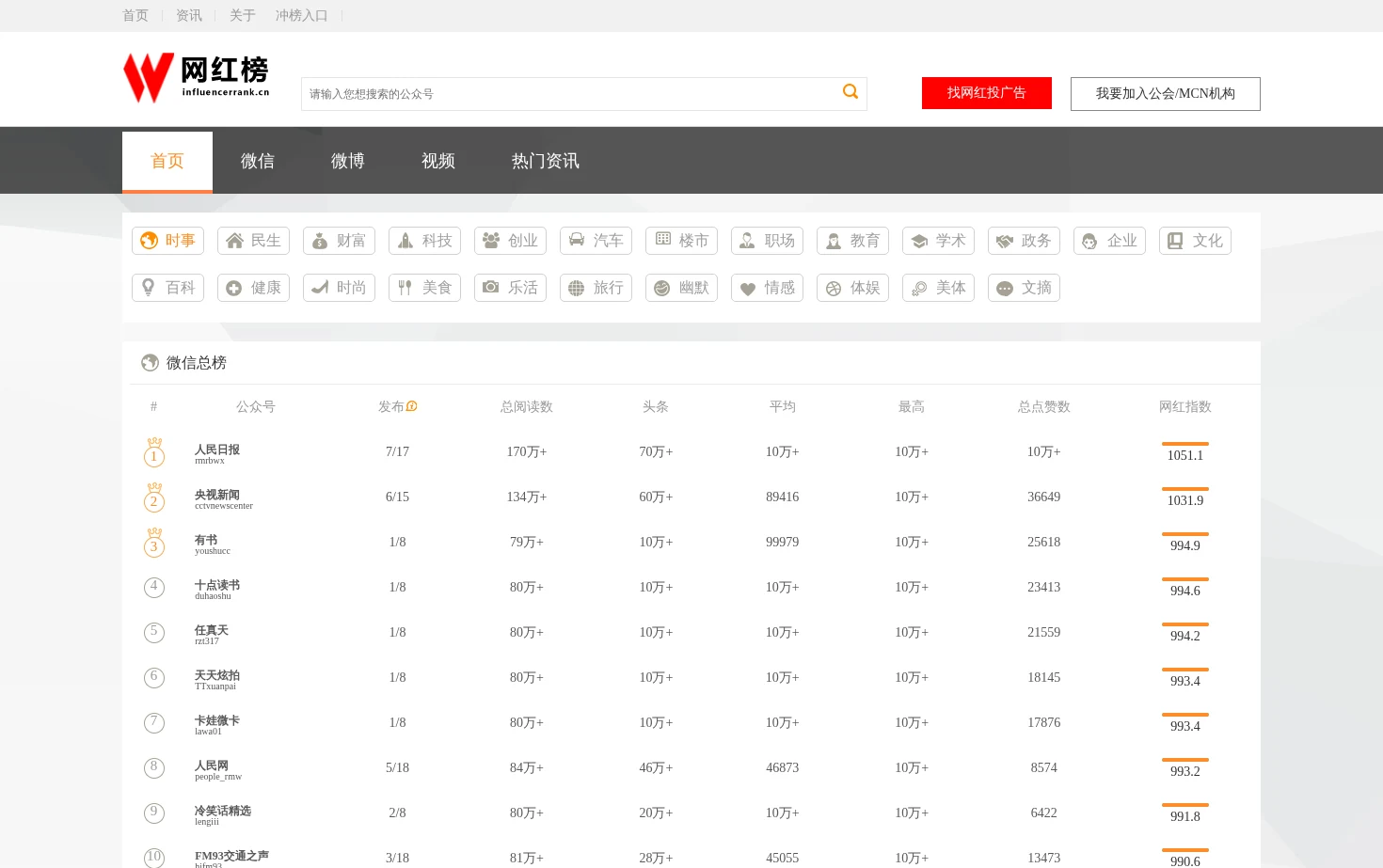Open the FM93交通之声 account
The image size is (1383, 868).
[231, 856]
